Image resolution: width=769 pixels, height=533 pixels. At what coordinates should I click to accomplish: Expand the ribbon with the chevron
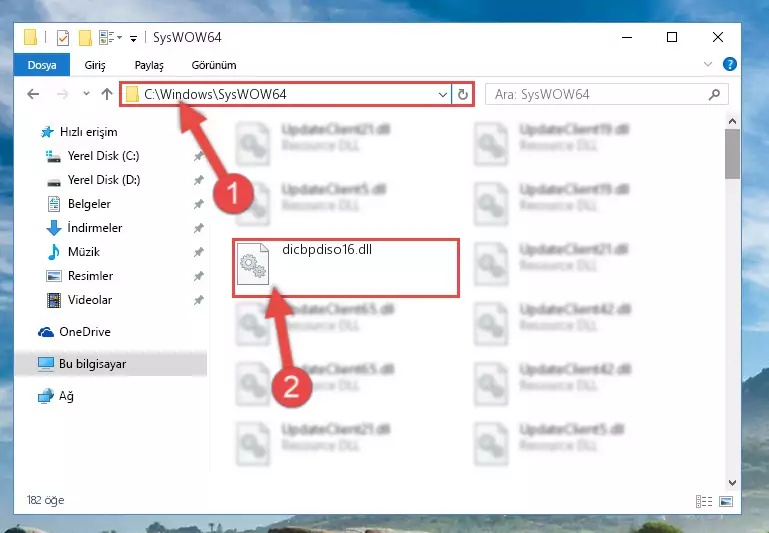point(707,64)
